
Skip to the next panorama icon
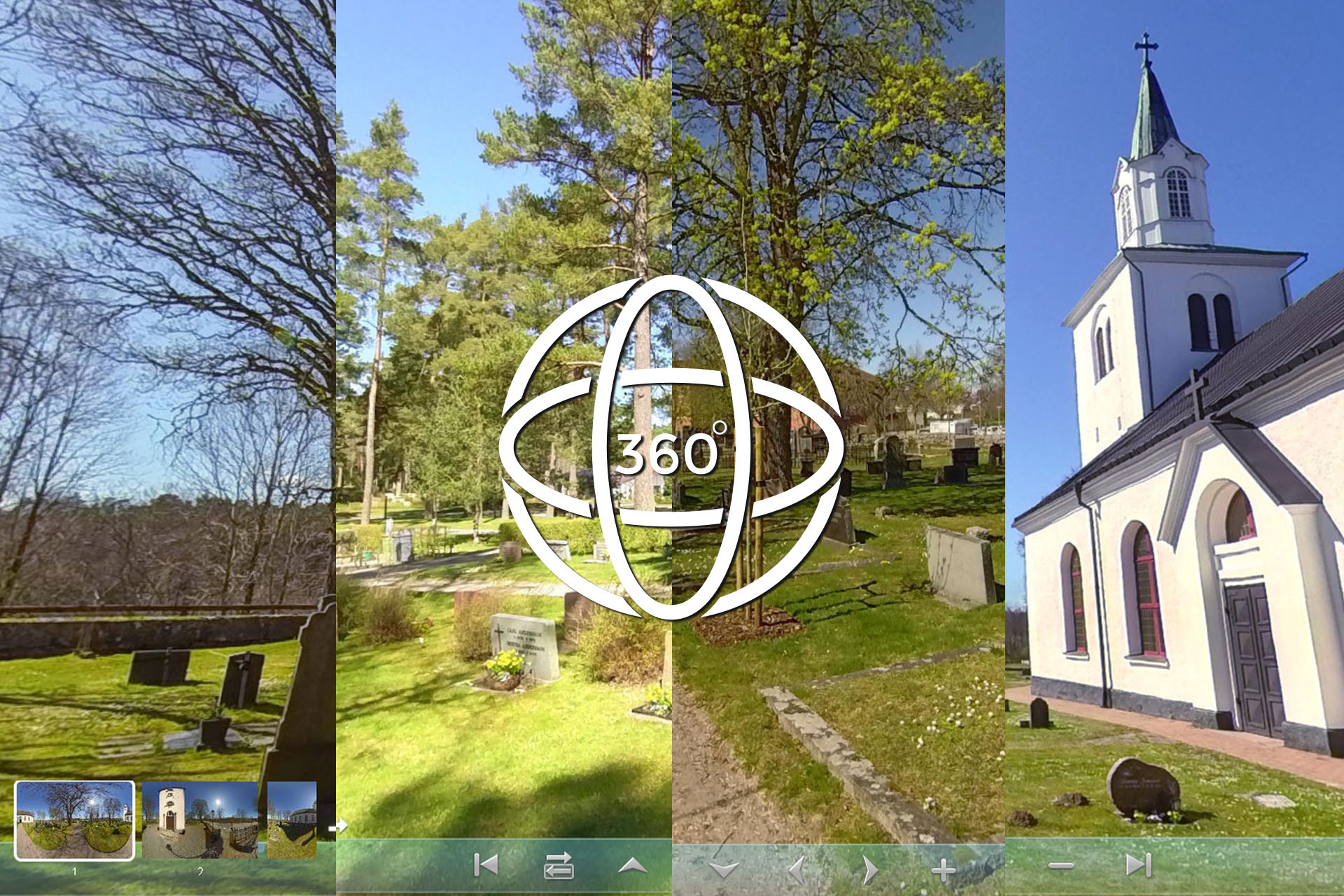coord(1138,865)
